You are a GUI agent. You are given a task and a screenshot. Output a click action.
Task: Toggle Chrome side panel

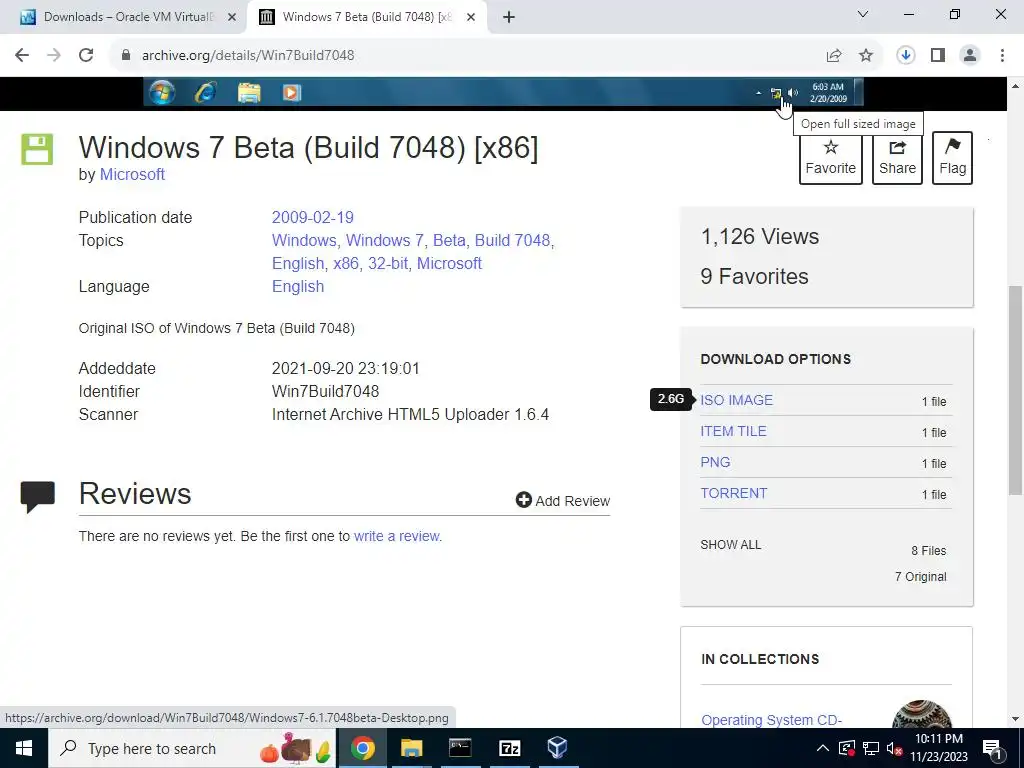(938, 56)
